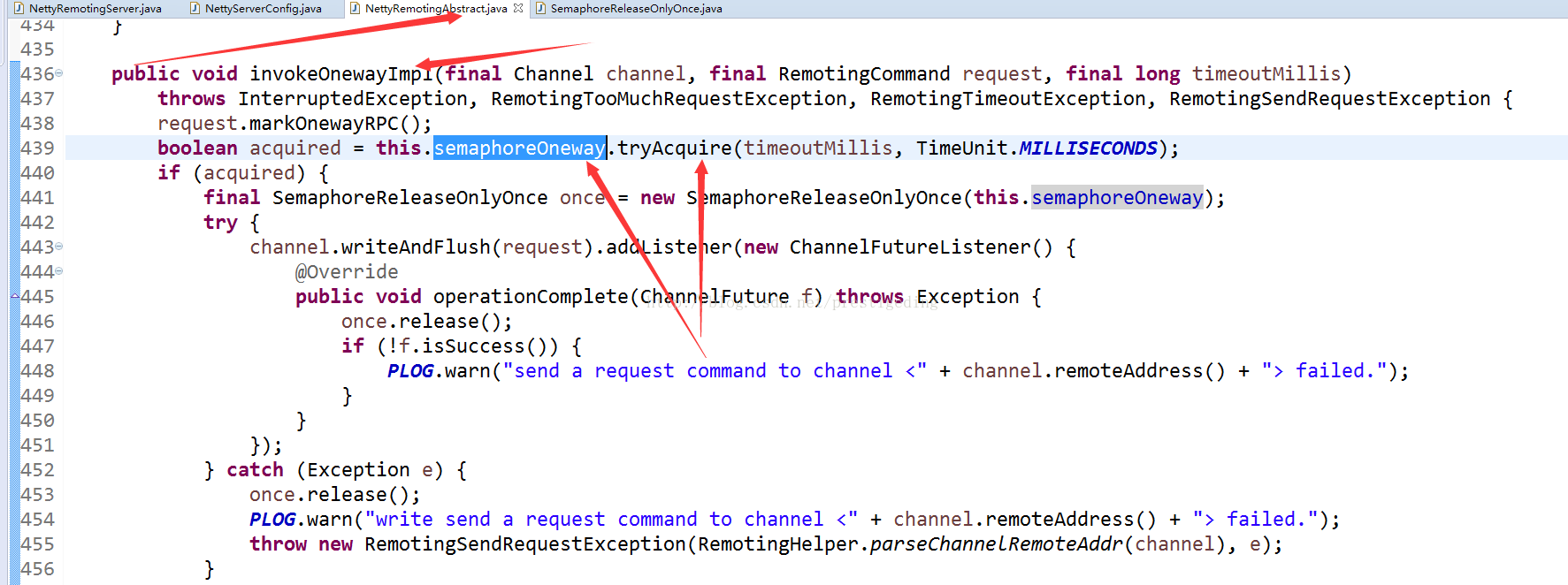Click the MILLISECONDS constant on line 439
1568x585 pixels.
click(x=1088, y=148)
